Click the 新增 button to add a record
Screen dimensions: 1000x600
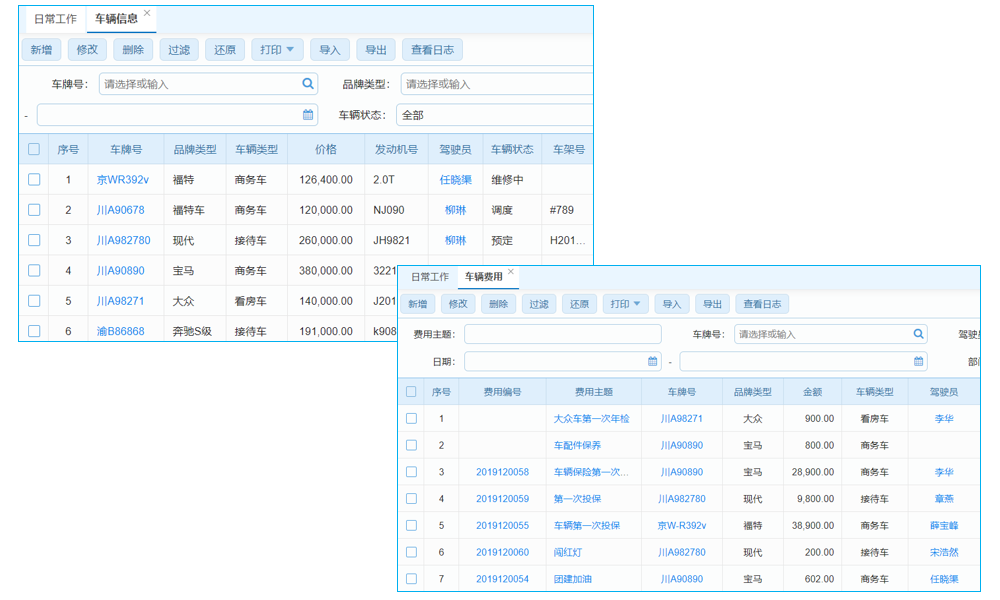pos(40,48)
